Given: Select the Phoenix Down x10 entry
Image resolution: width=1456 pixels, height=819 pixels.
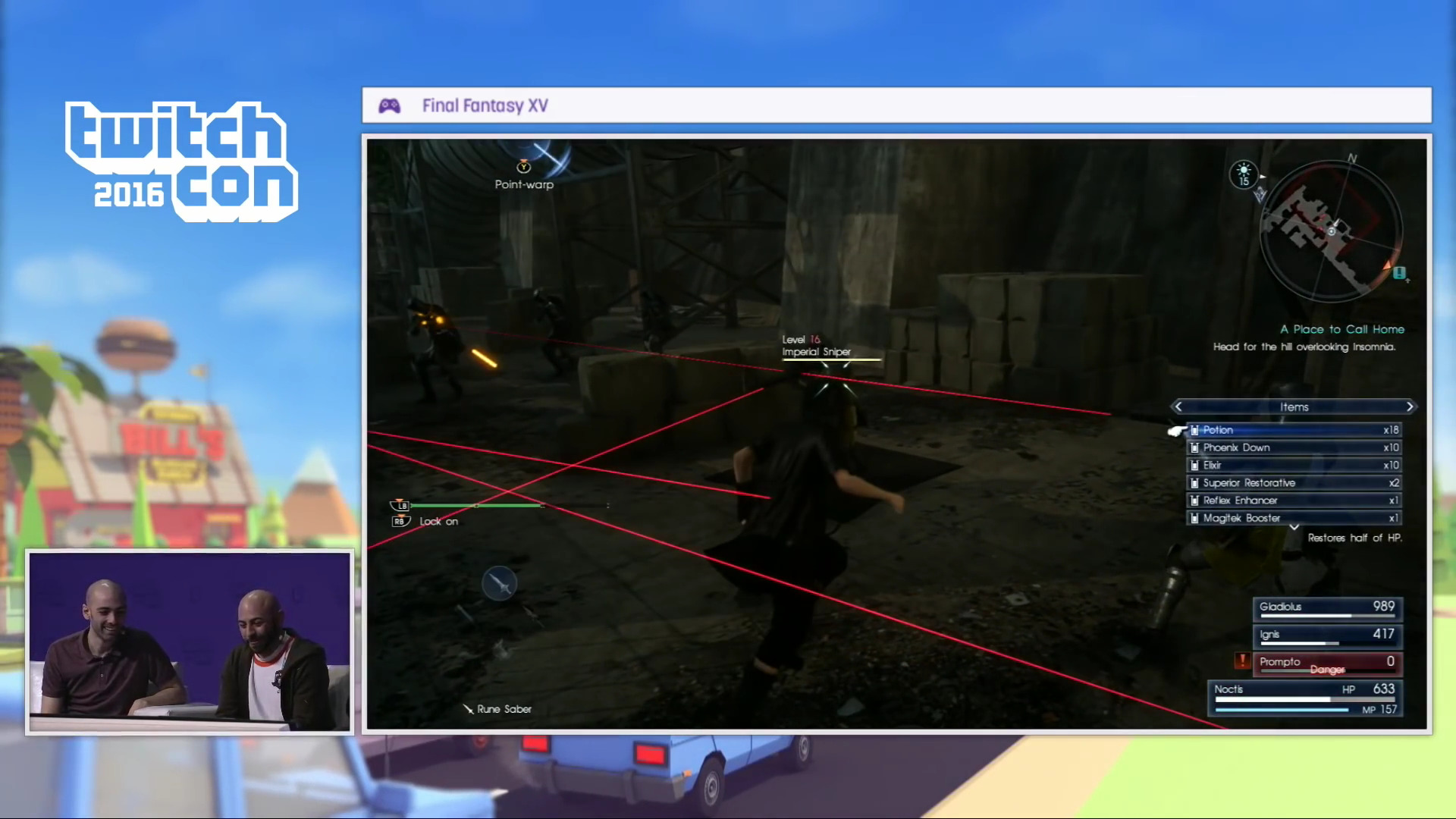Looking at the screenshot, I should 1294,447.
